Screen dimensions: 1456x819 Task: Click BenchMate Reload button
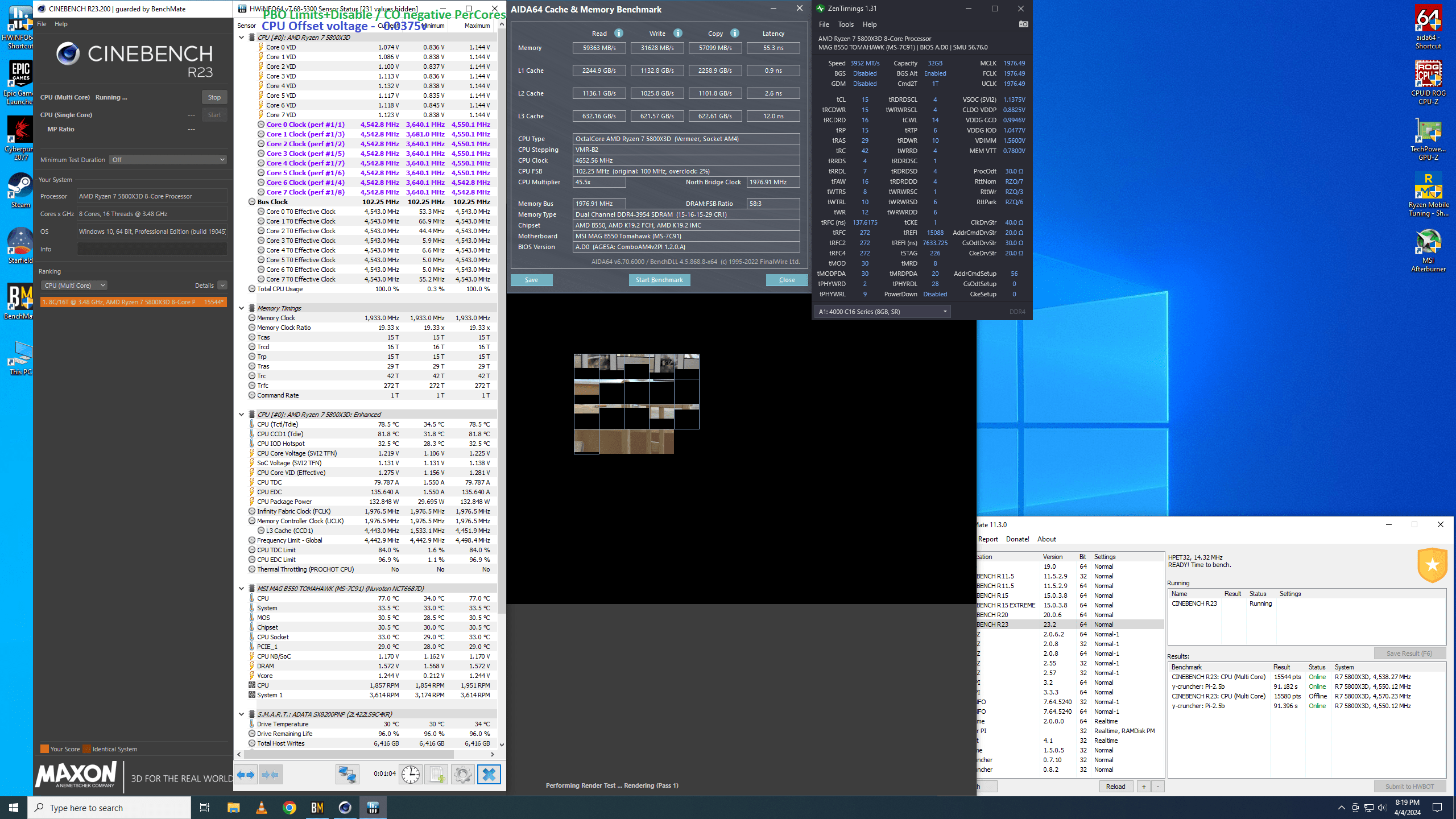pyautogui.click(x=1115, y=787)
